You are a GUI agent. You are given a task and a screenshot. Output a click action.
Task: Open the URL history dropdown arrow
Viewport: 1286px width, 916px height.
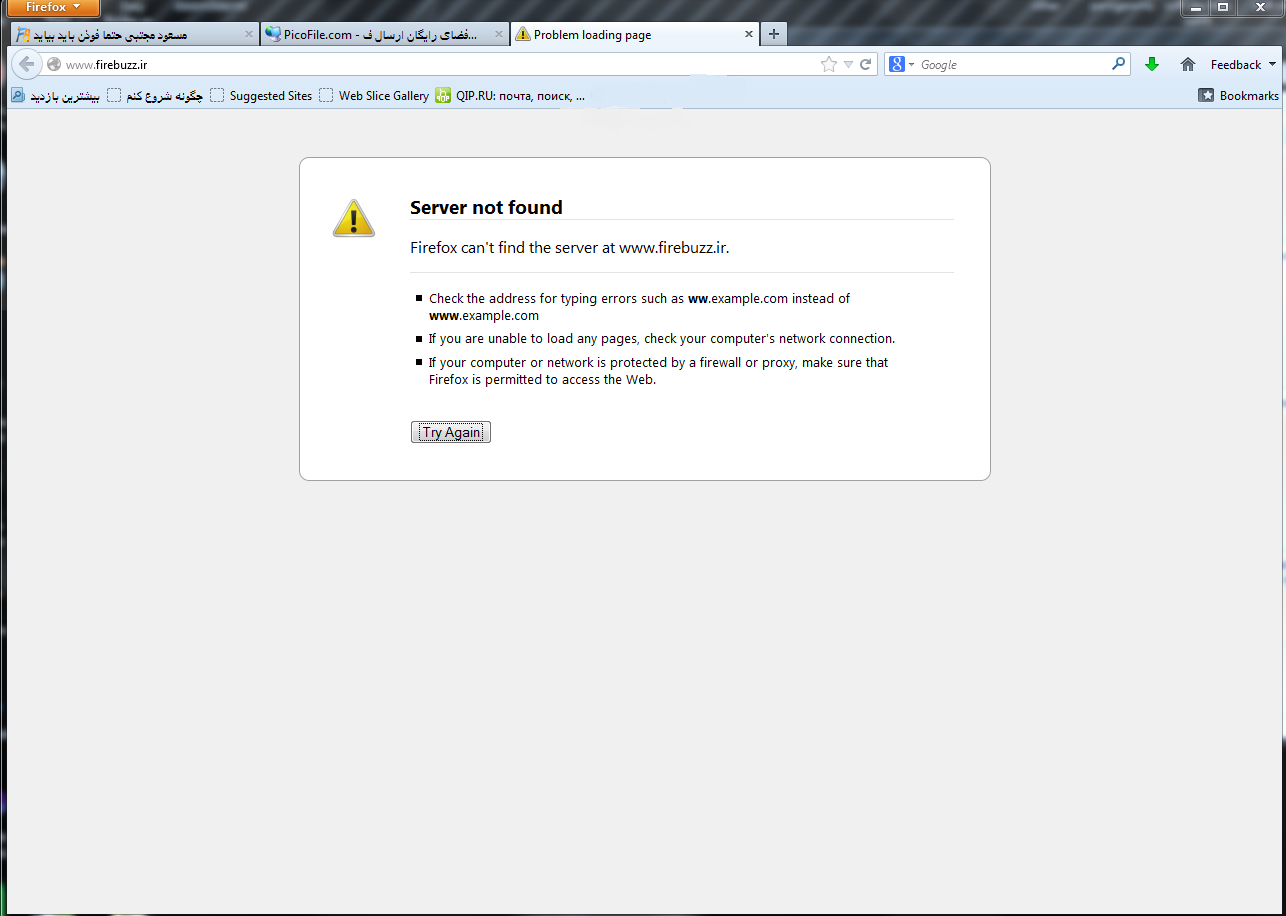[848, 64]
